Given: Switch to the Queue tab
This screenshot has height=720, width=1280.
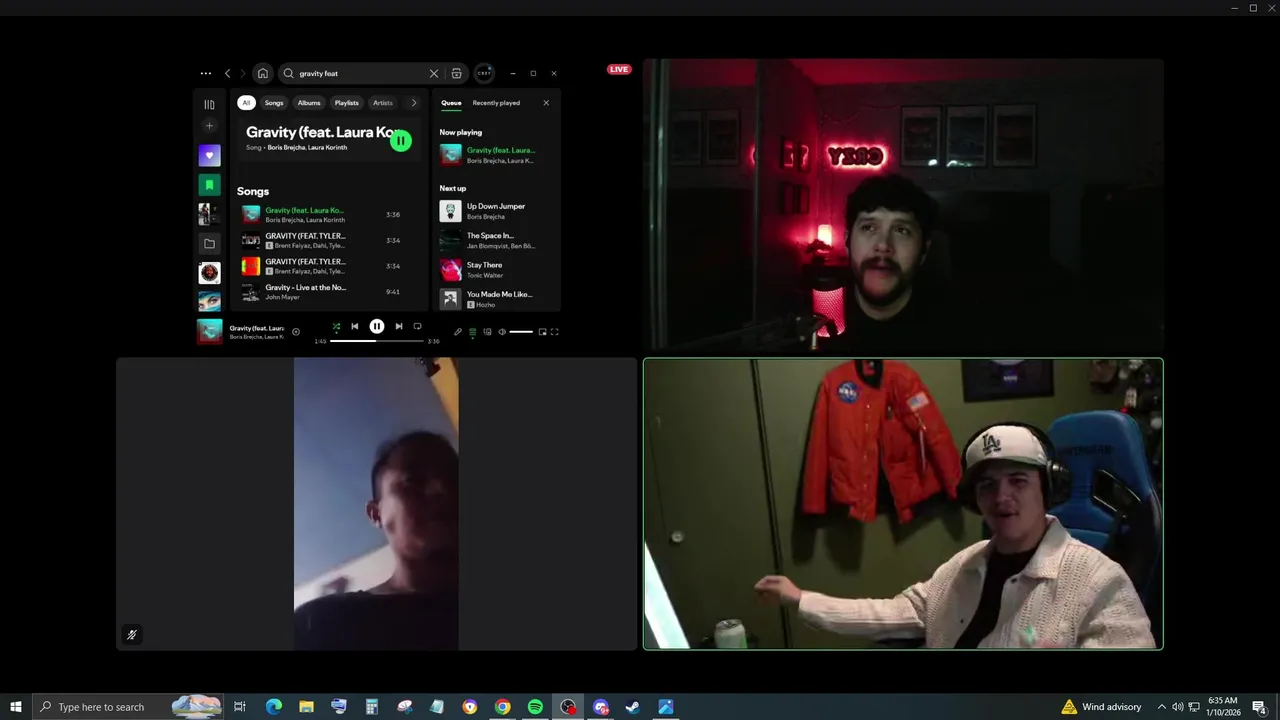Looking at the screenshot, I should click(x=451, y=103).
